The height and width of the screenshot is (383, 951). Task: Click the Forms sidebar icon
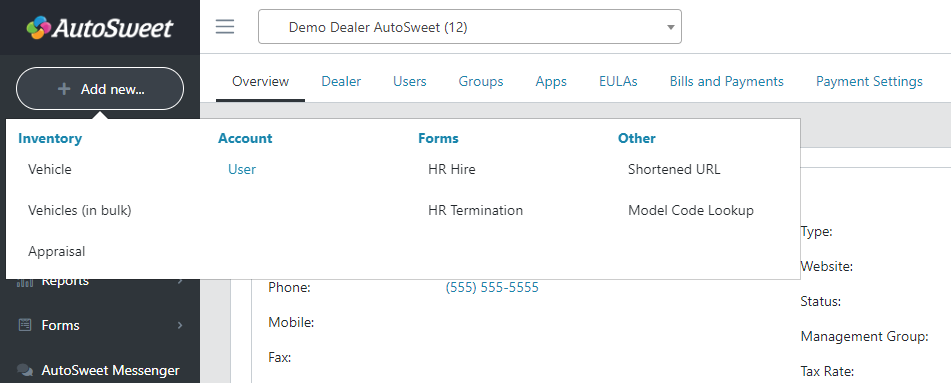[25, 325]
